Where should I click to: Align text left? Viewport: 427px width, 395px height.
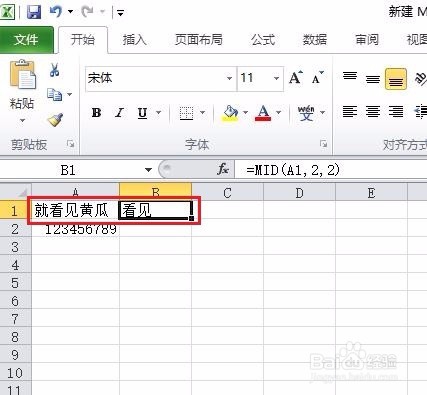tap(350, 111)
